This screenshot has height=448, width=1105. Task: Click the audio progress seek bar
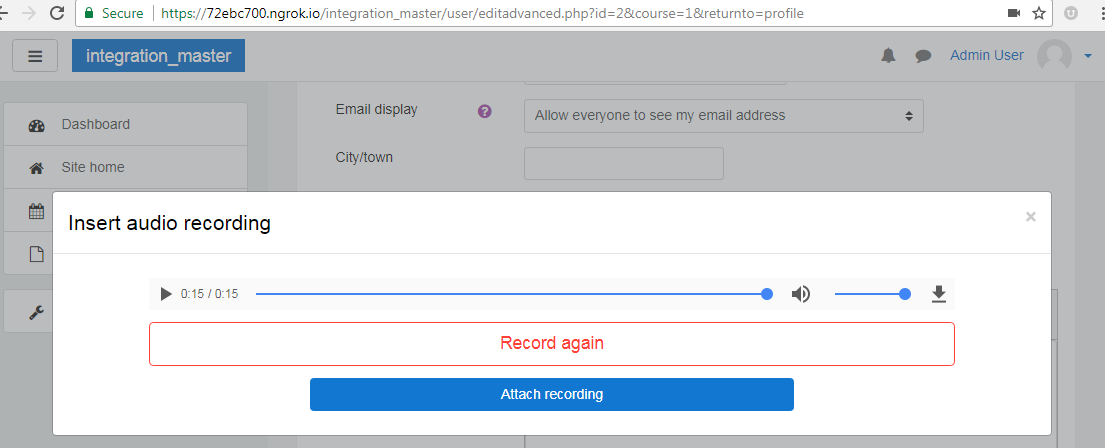pyautogui.click(x=512, y=294)
